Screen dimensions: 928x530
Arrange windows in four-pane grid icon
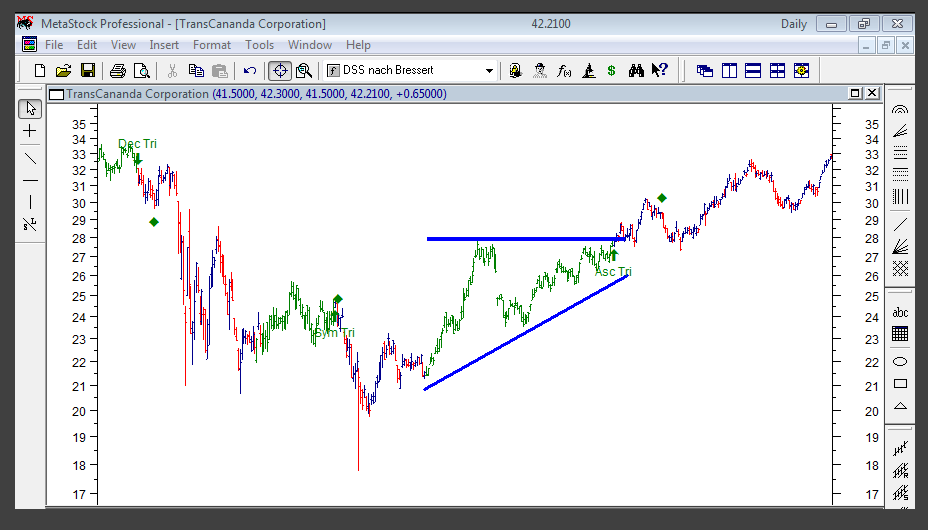click(x=777, y=71)
